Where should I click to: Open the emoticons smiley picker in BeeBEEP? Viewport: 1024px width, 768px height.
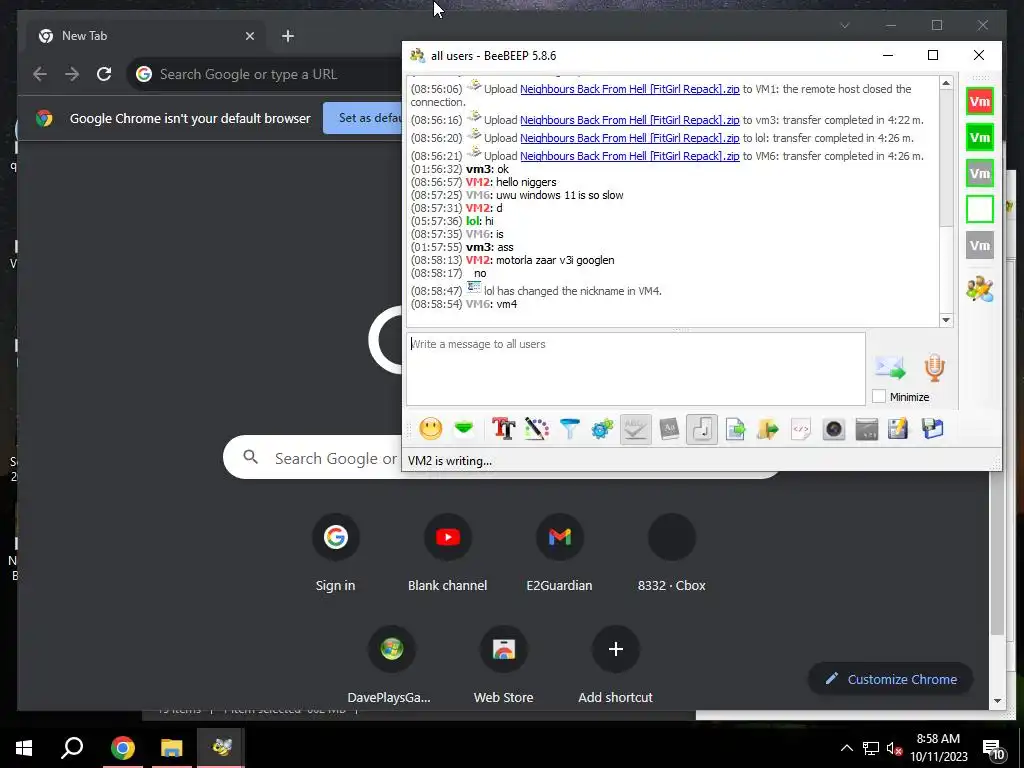tap(430, 429)
